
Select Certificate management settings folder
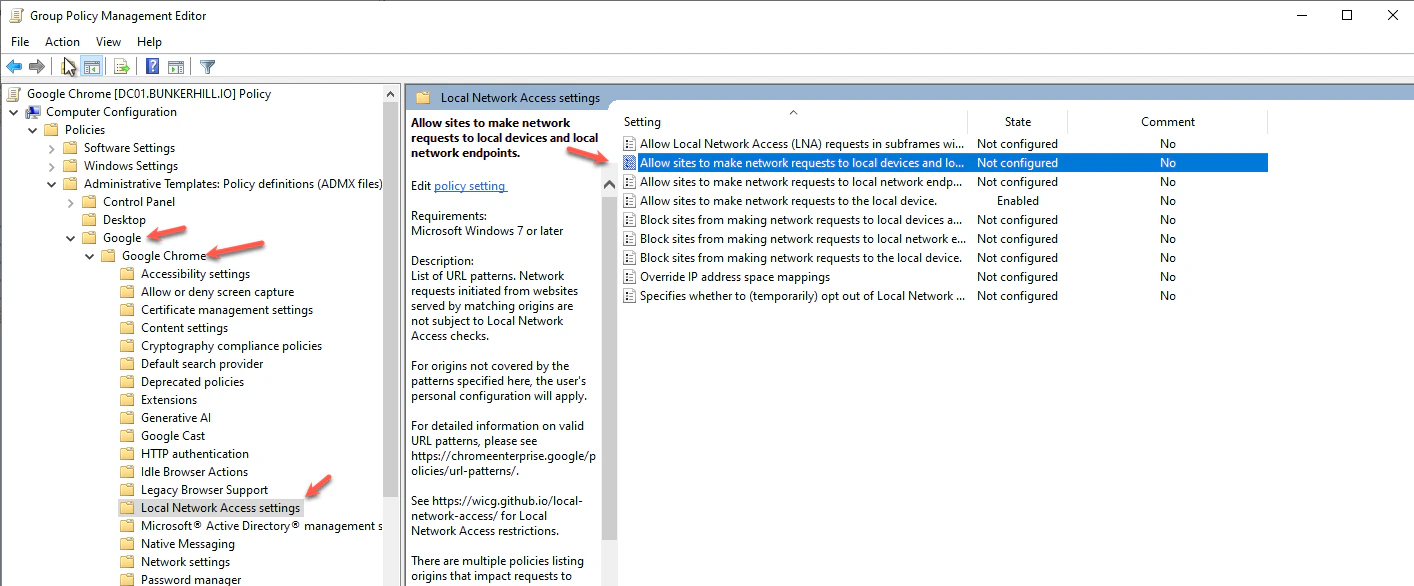tap(227, 310)
